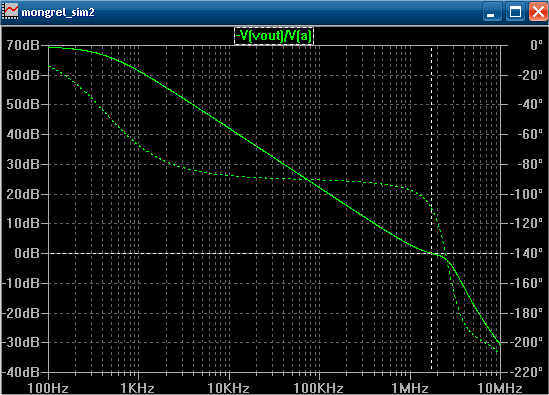The height and width of the screenshot is (395, 549).
Task: Click the -180° phase axis label
Action: tap(527, 313)
